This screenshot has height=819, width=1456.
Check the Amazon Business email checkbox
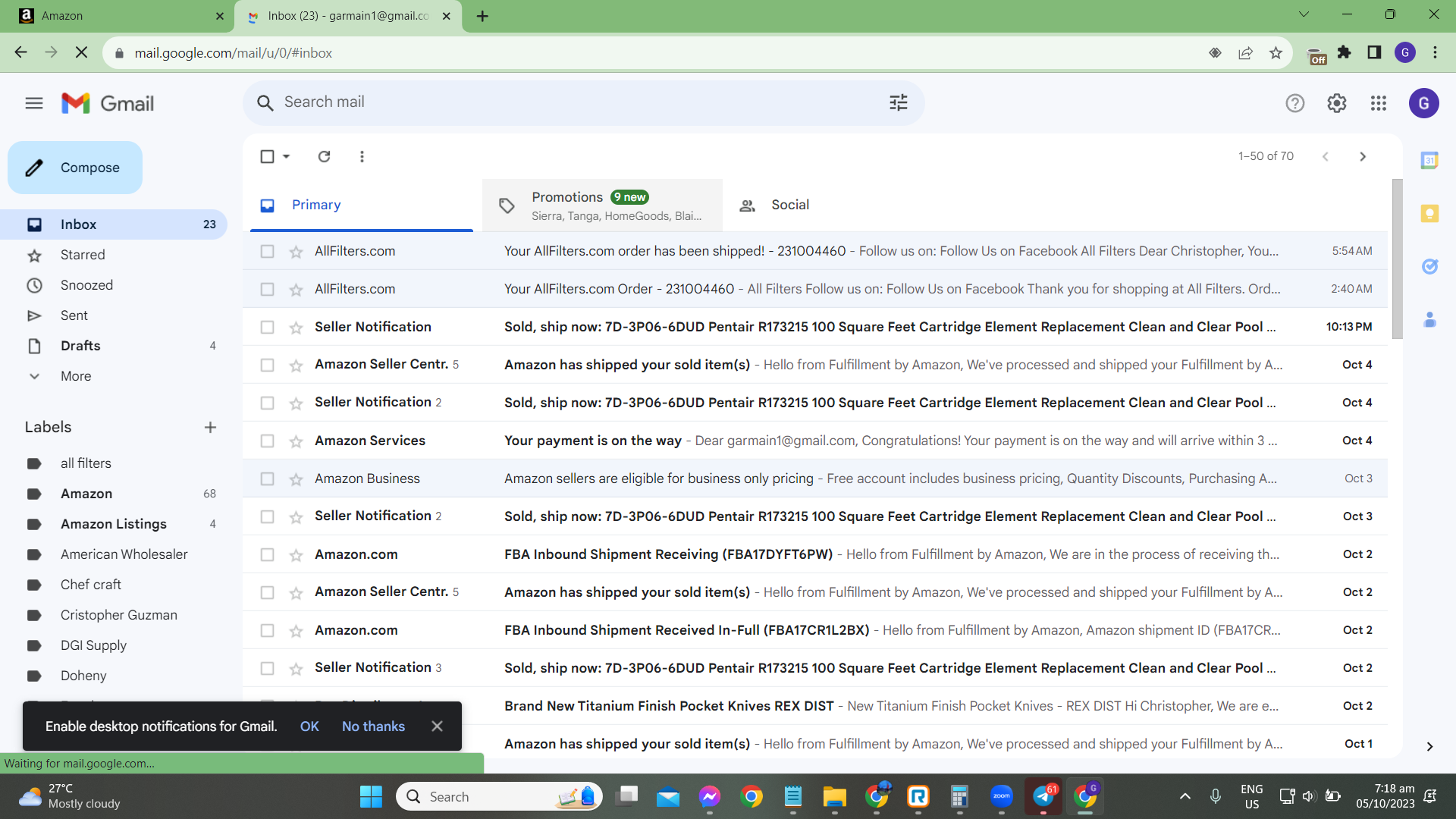[x=267, y=479]
